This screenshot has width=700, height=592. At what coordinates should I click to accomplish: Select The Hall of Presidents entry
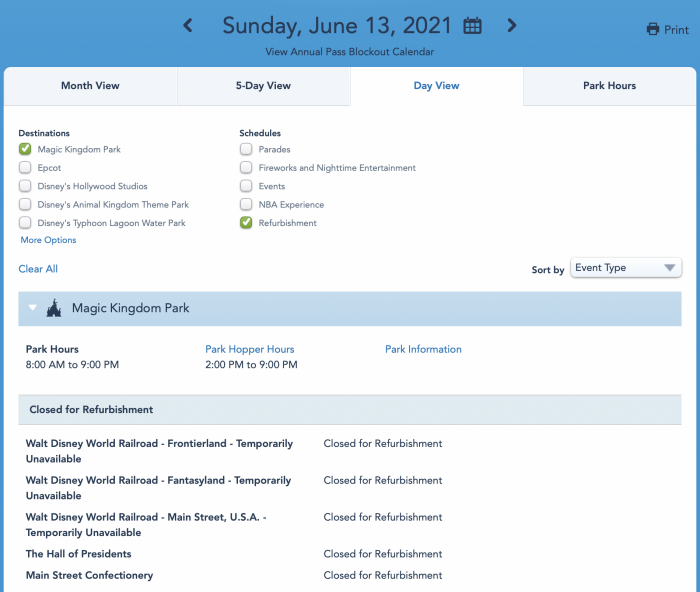coord(79,554)
